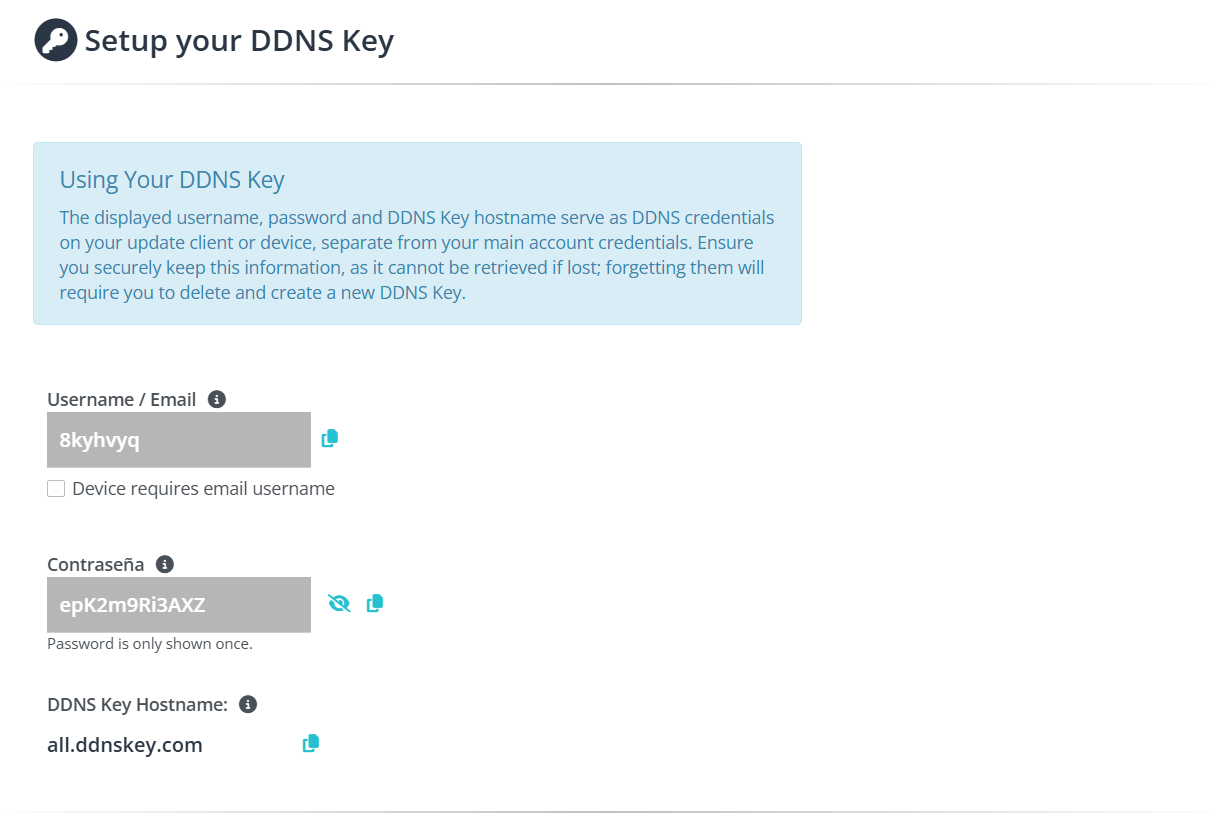
Task: Click the 'Username / Email' field label
Action: coord(121,399)
